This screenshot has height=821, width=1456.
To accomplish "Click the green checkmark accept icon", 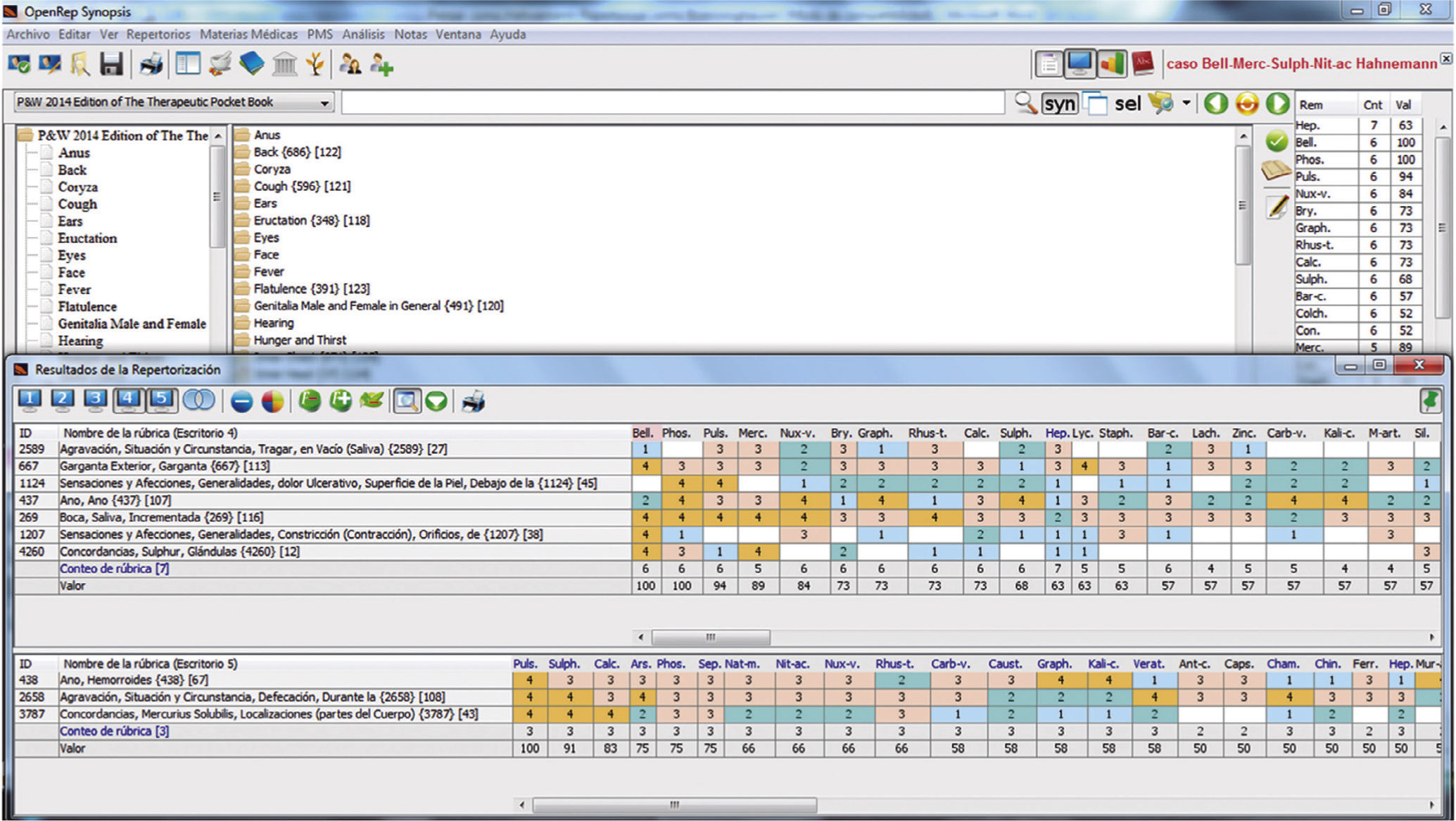I will (x=1276, y=141).
